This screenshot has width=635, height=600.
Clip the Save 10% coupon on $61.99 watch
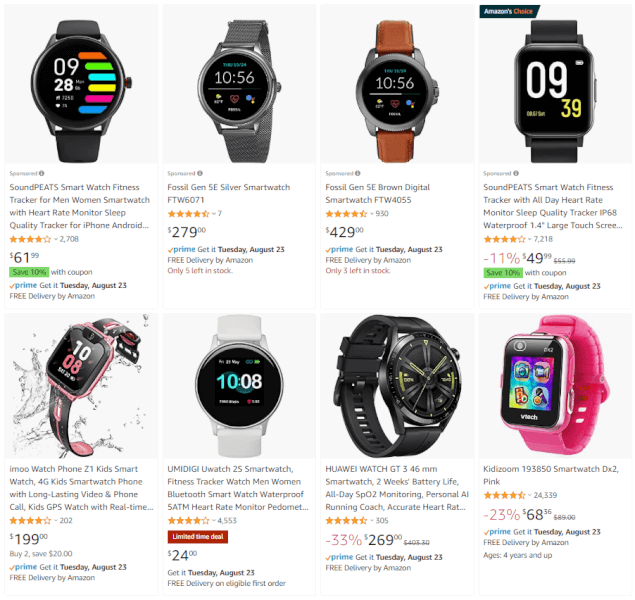pyautogui.click(x=29, y=272)
